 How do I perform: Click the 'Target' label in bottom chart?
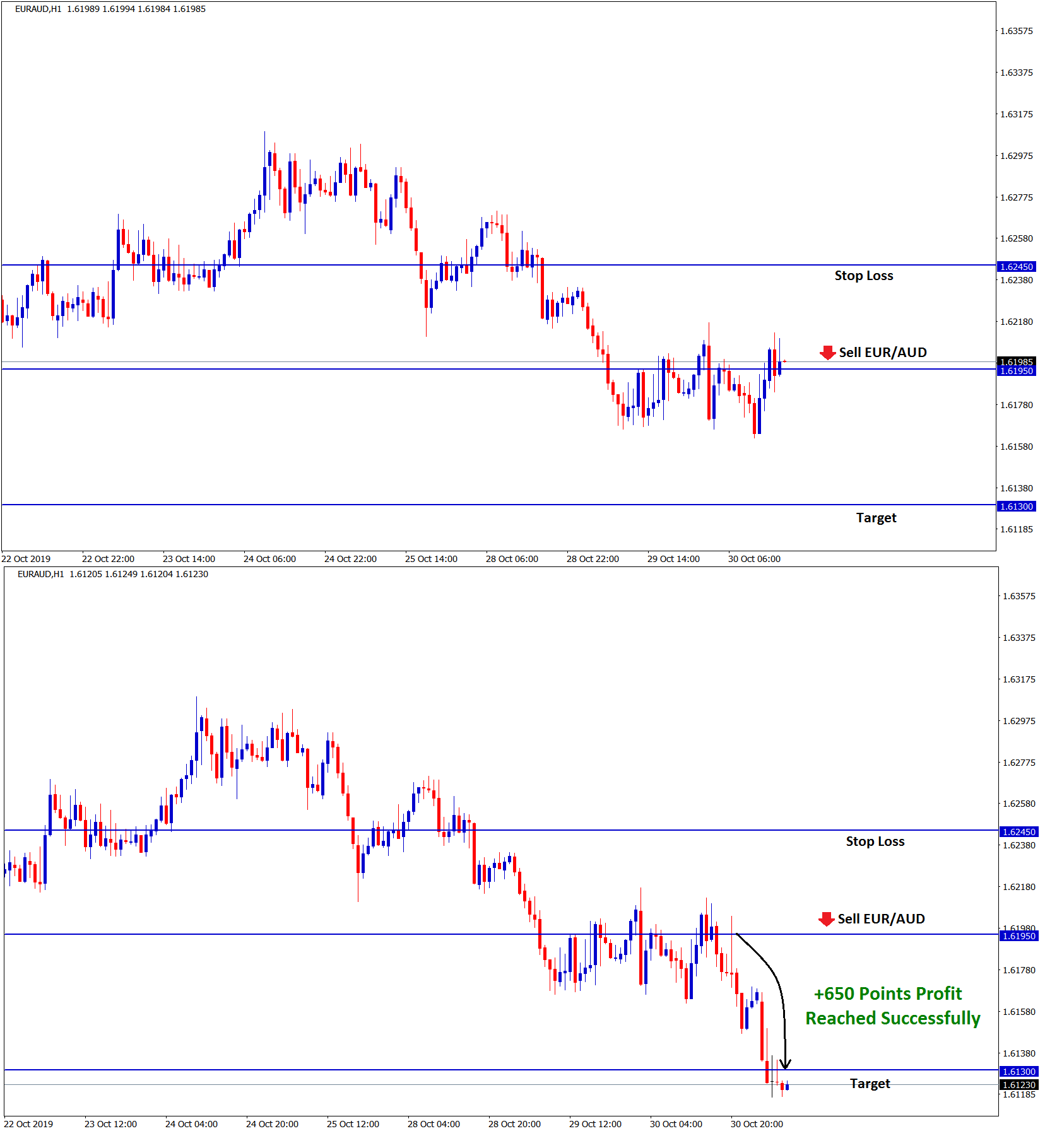coord(870,1084)
